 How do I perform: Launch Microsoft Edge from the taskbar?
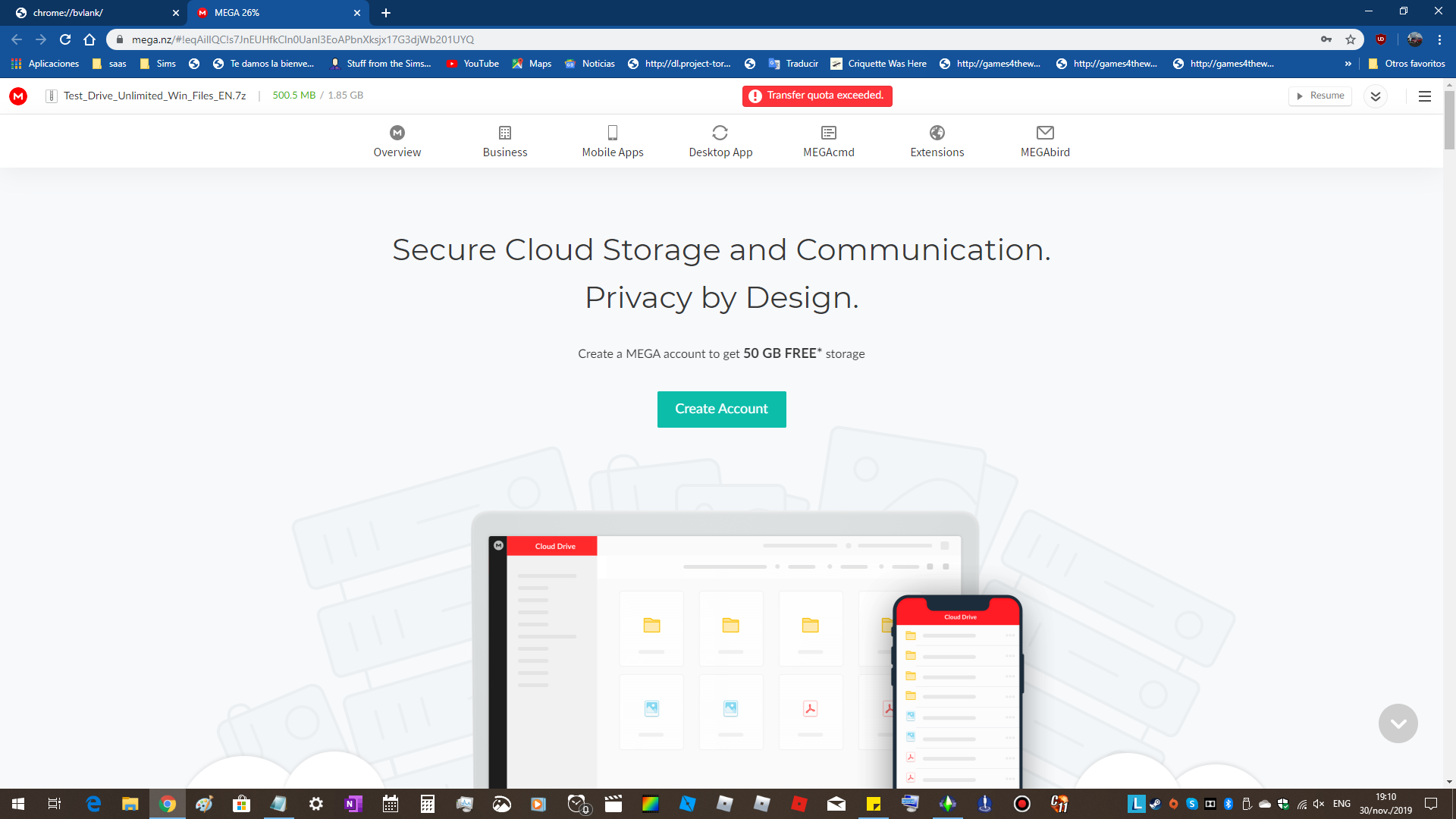(x=93, y=804)
